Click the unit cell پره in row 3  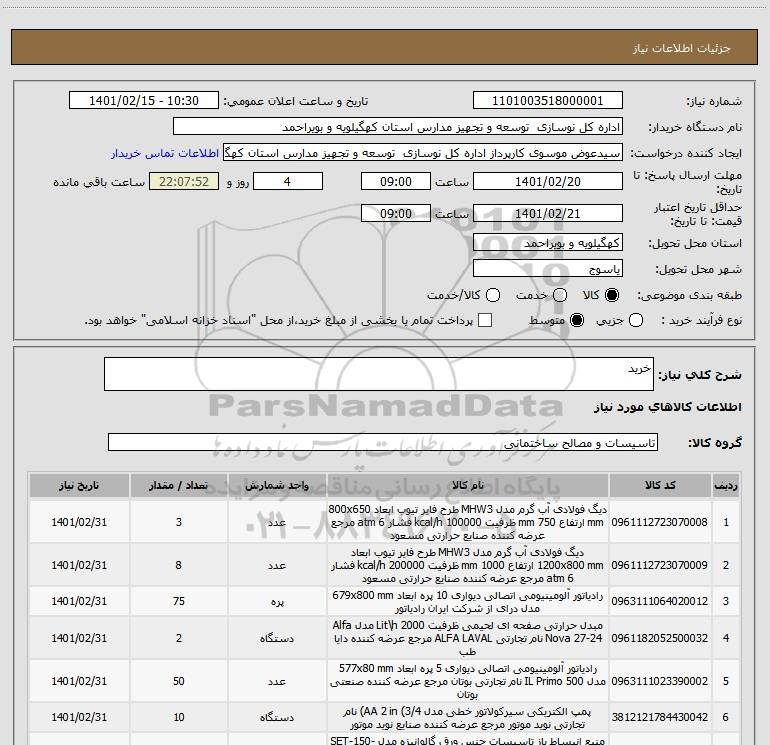(277, 602)
